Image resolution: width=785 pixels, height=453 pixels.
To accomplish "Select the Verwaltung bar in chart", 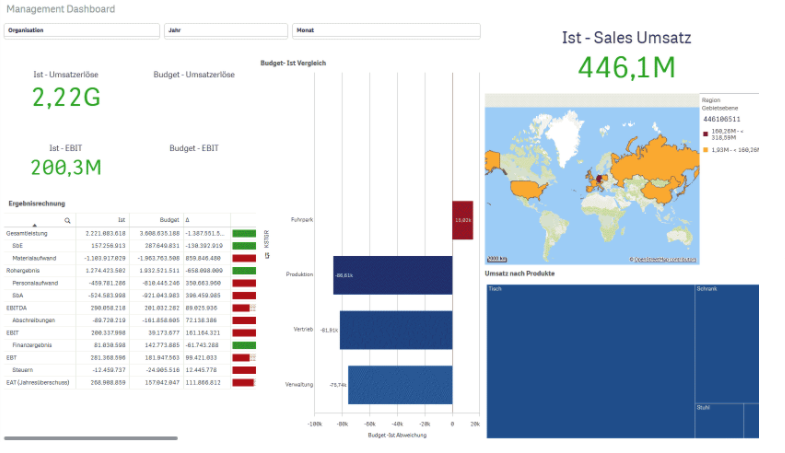I will coord(399,384).
